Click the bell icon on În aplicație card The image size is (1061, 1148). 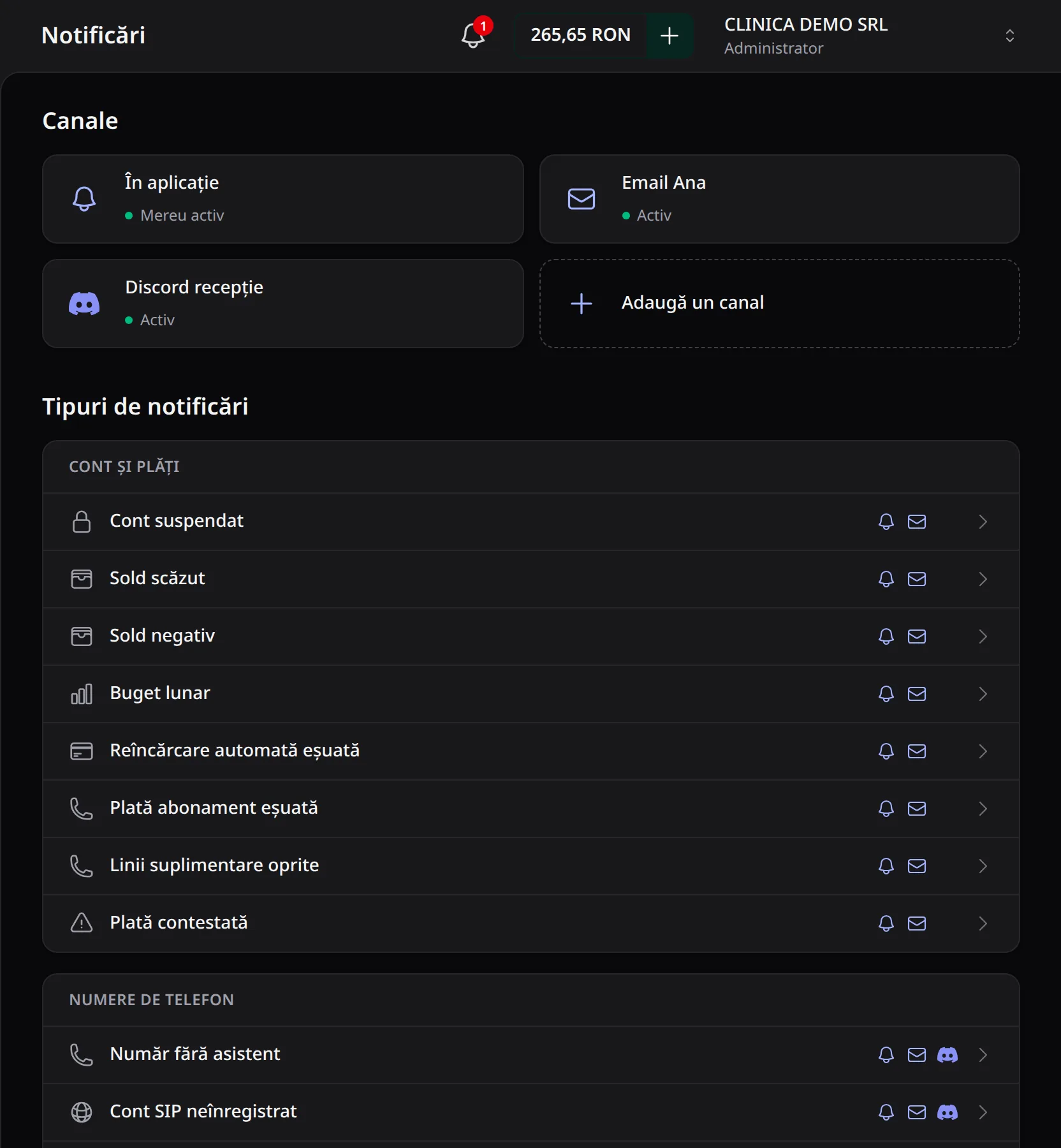[84, 199]
